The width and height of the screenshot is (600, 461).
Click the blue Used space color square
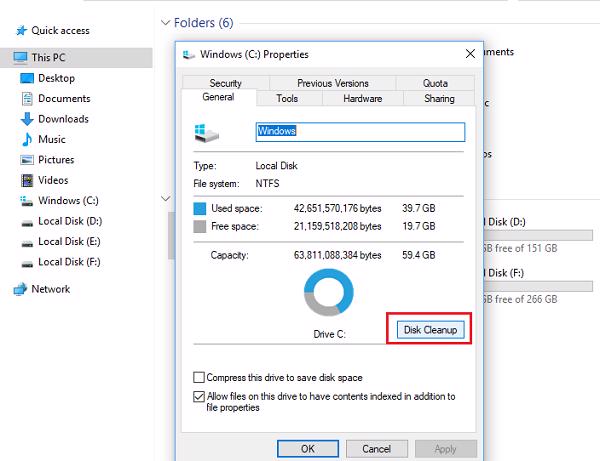(x=199, y=209)
